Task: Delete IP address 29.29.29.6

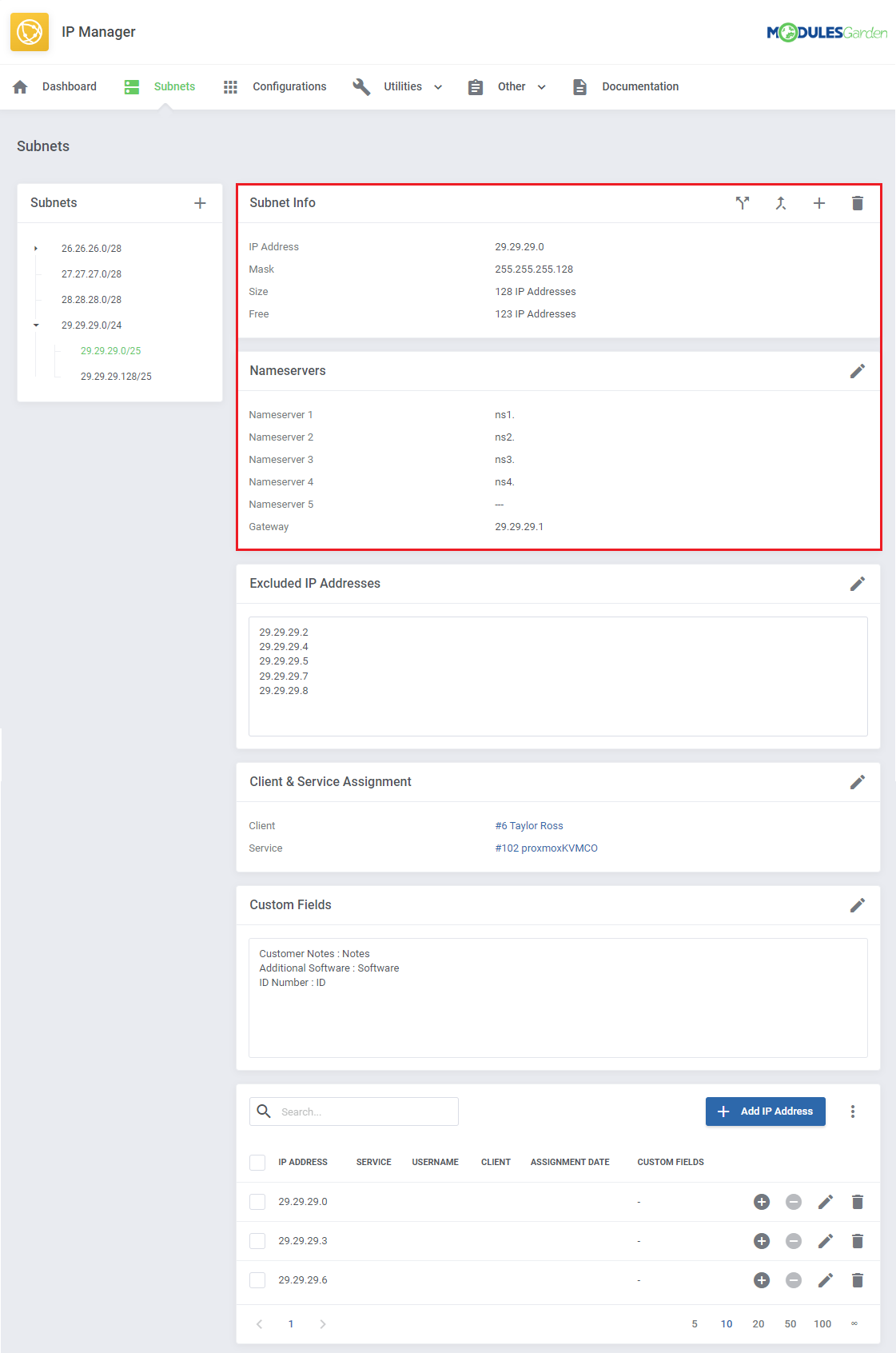Action: click(858, 1280)
